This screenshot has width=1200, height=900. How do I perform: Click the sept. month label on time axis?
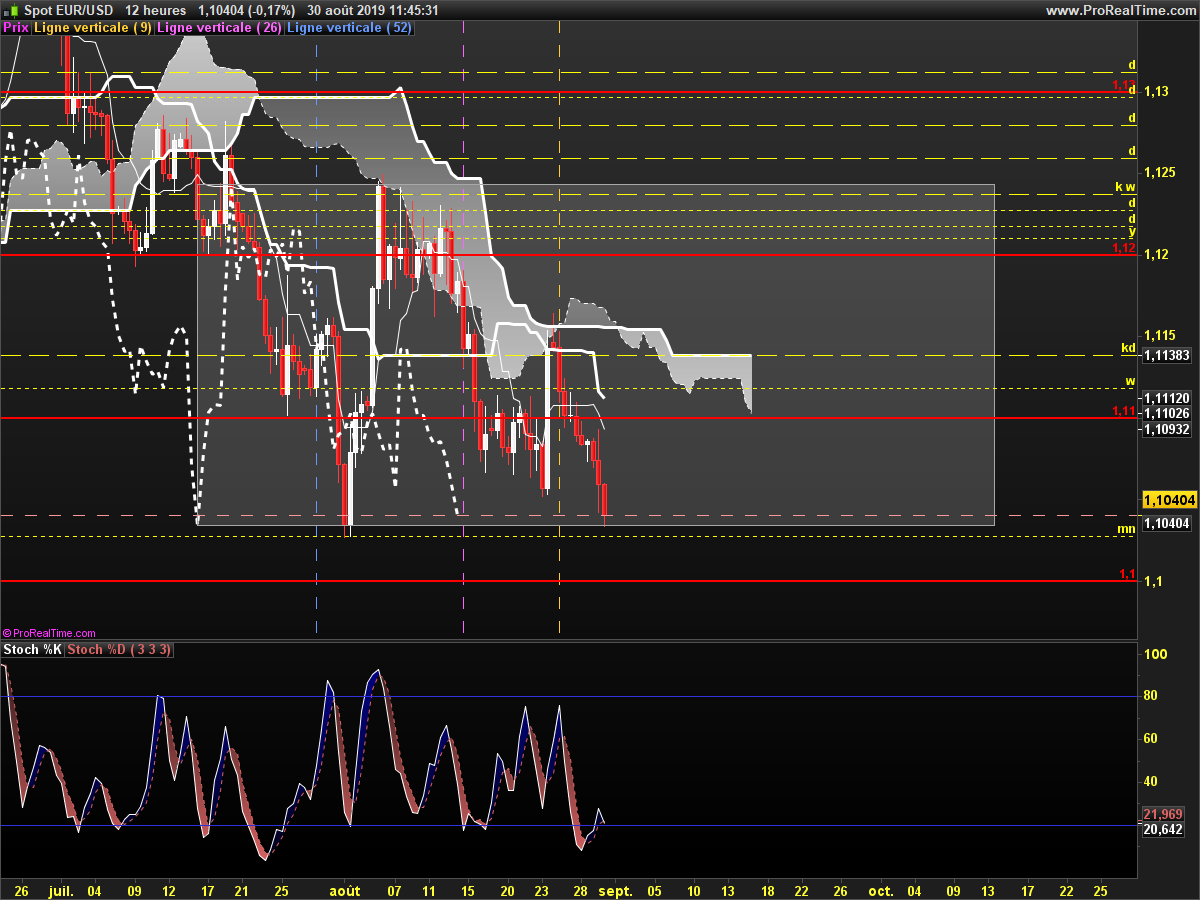(616, 889)
